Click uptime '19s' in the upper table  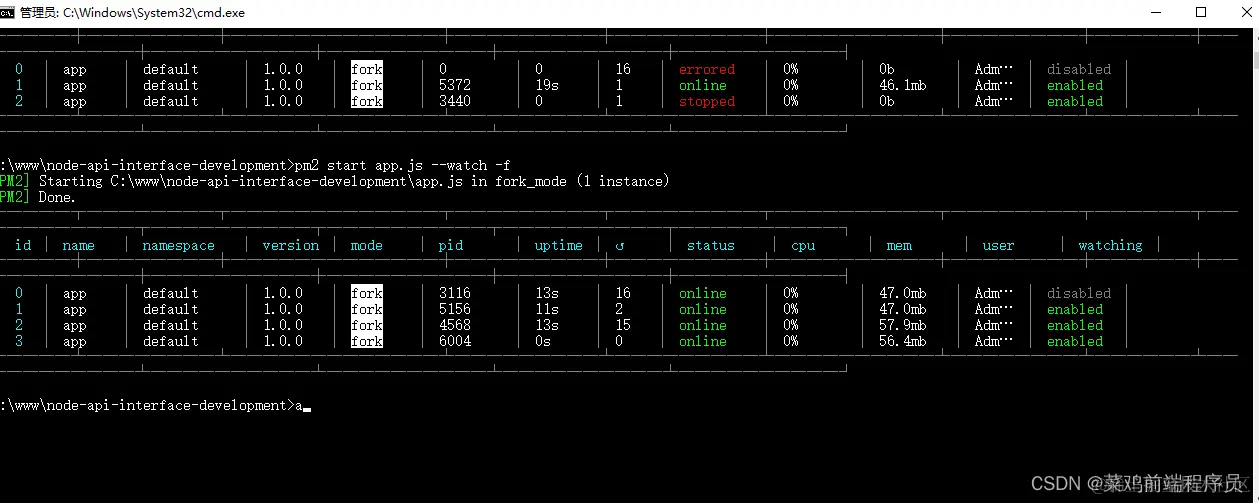[x=547, y=85]
